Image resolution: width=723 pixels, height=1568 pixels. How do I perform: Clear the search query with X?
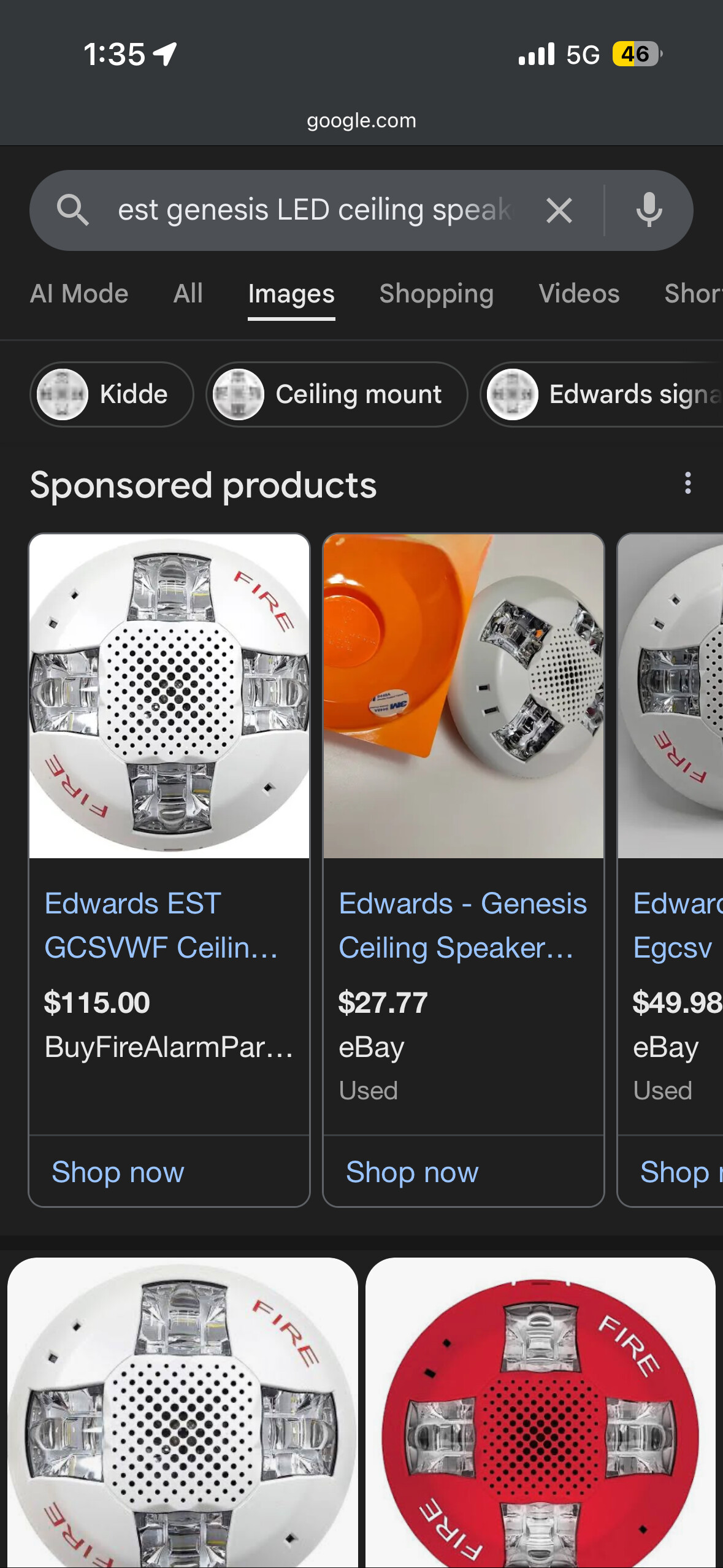pos(559,210)
